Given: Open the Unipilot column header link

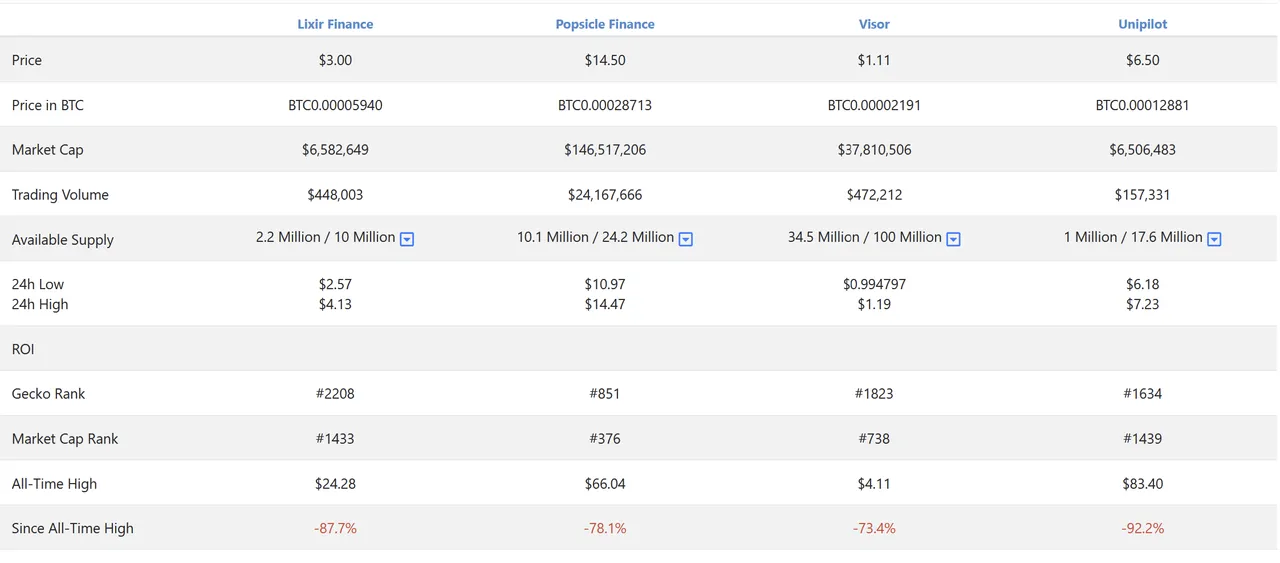Looking at the screenshot, I should pyautogui.click(x=1142, y=24).
